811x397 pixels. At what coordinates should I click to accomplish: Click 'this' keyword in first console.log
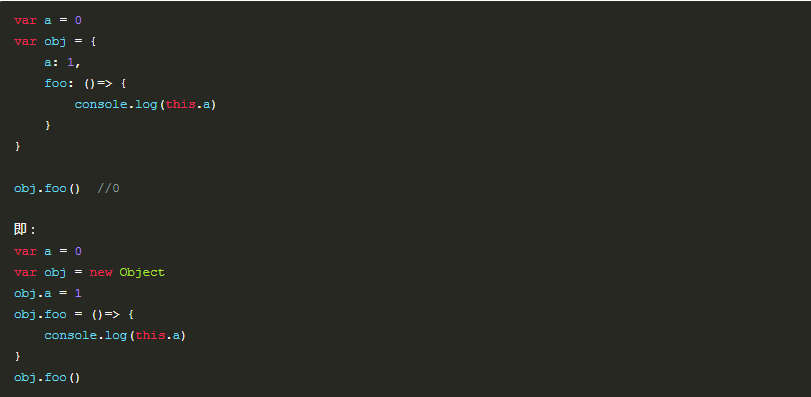[181, 104]
